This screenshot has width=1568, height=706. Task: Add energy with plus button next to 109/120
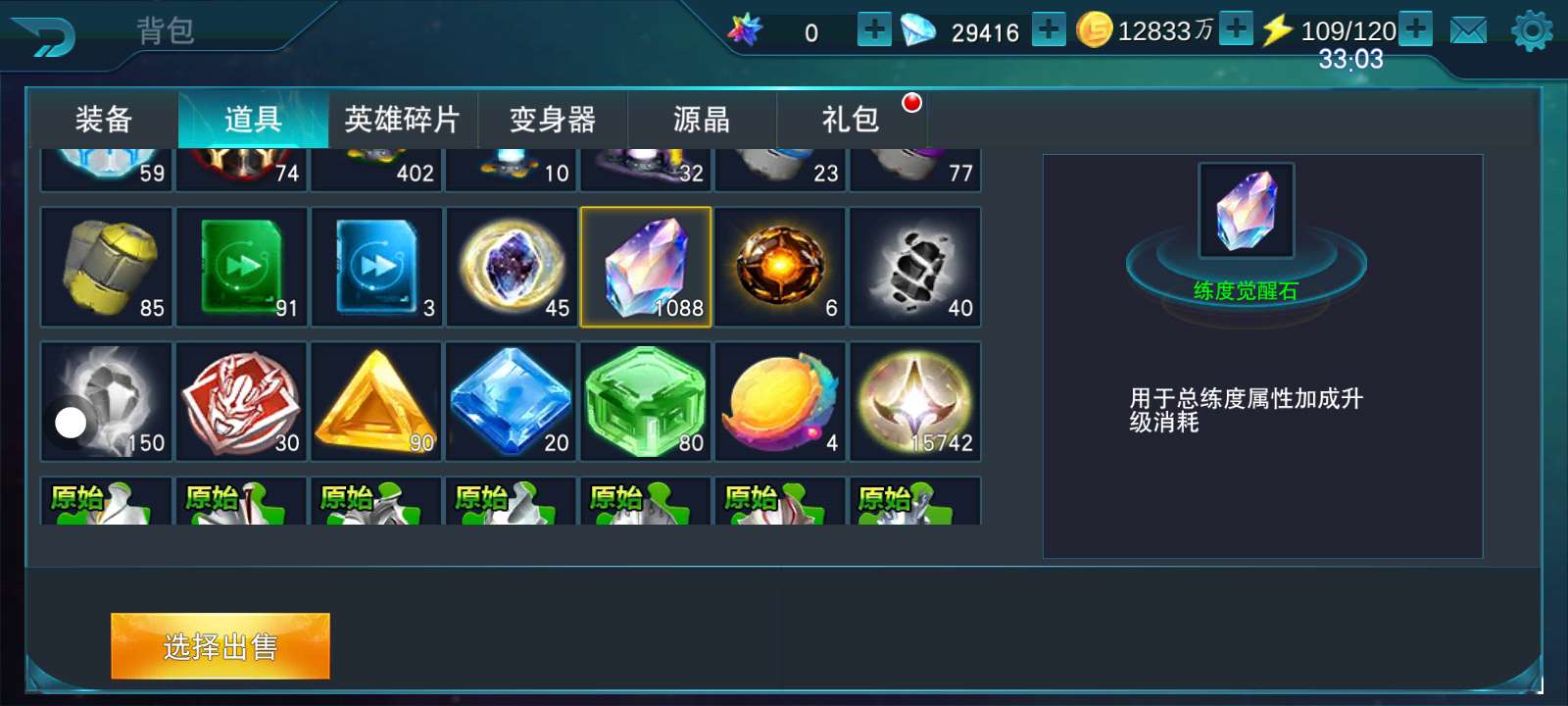click(1415, 28)
